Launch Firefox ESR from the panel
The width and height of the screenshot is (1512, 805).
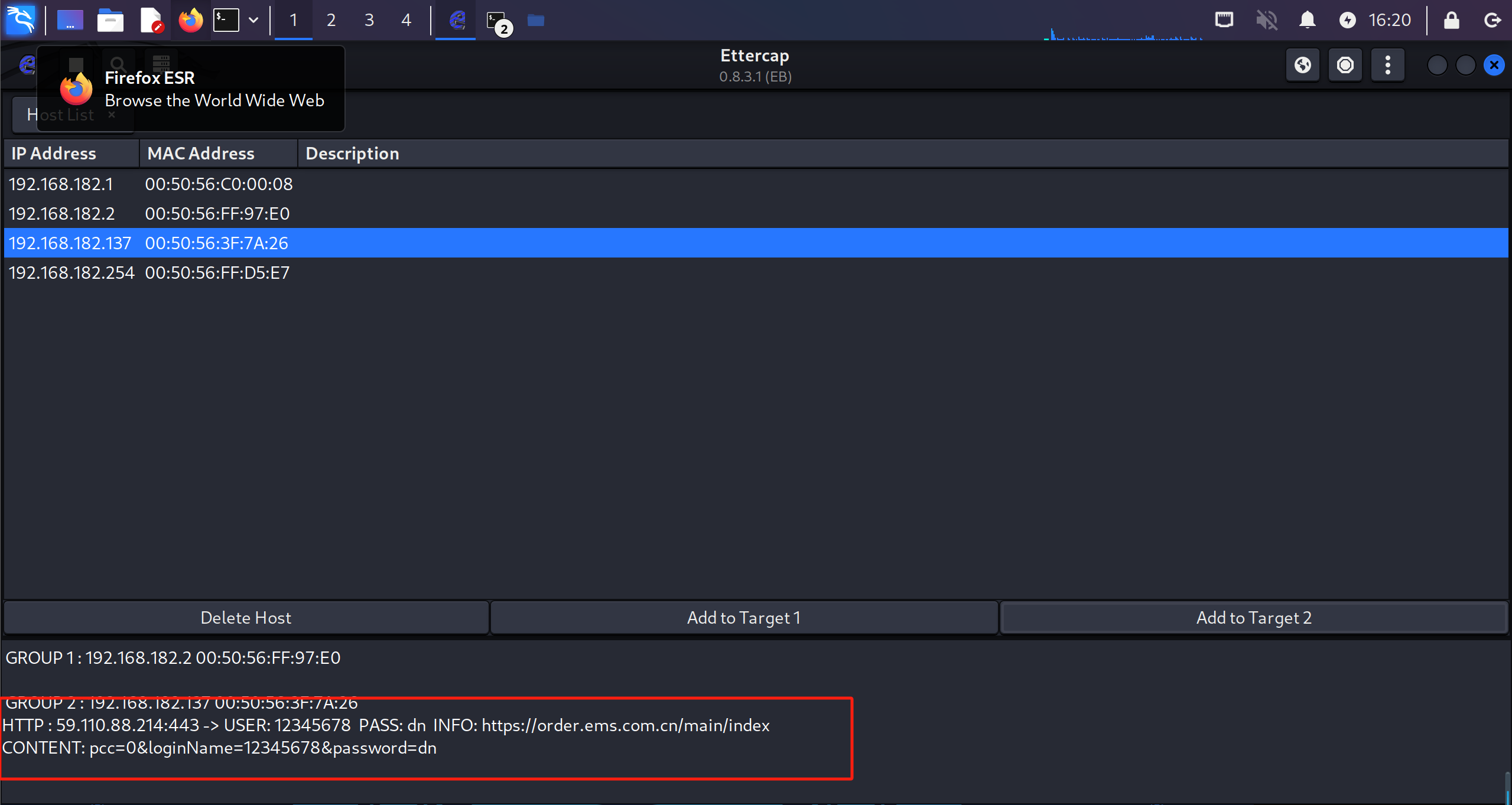[x=190, y=20]
